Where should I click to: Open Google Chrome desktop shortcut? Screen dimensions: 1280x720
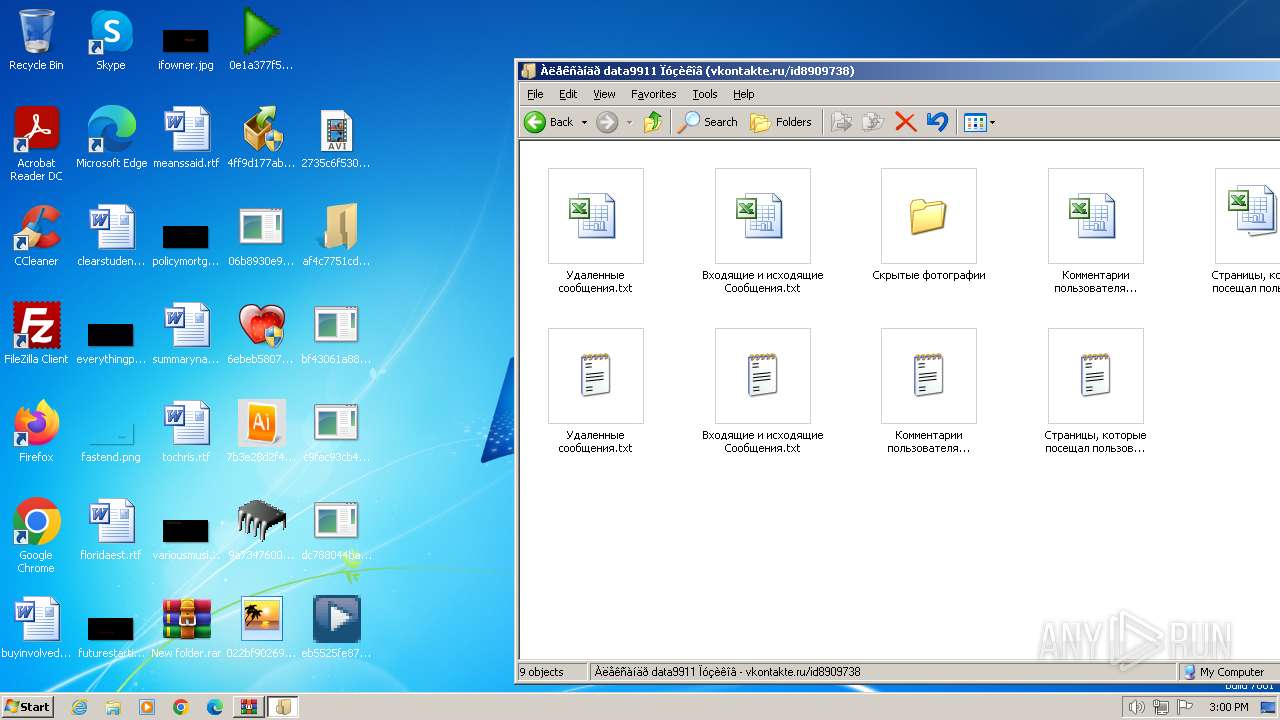click(x=36, y=536)
